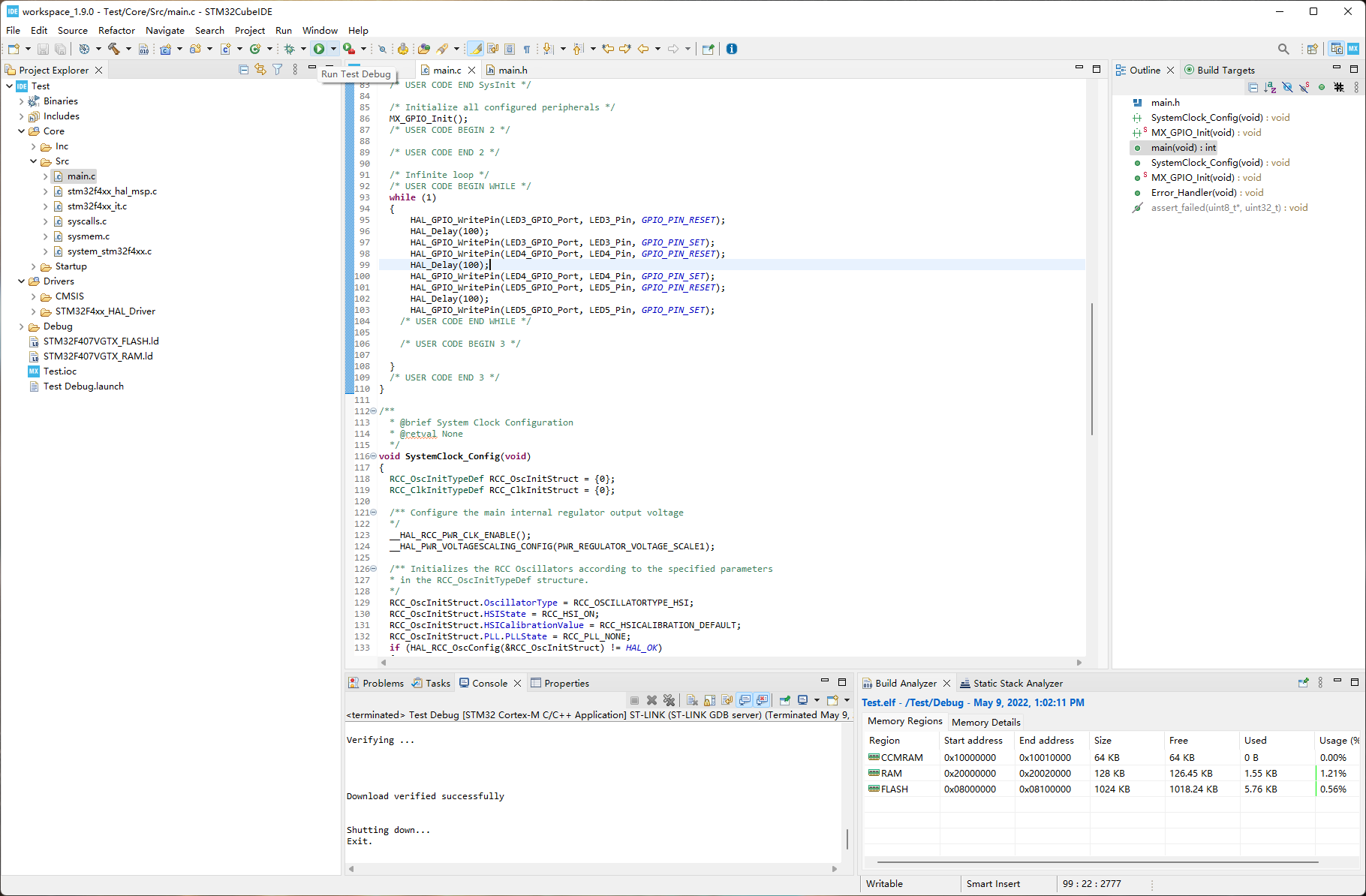Screen dimensions: 1366x896
Task: Close the main.c editor tab
Action: coord(471,70)
